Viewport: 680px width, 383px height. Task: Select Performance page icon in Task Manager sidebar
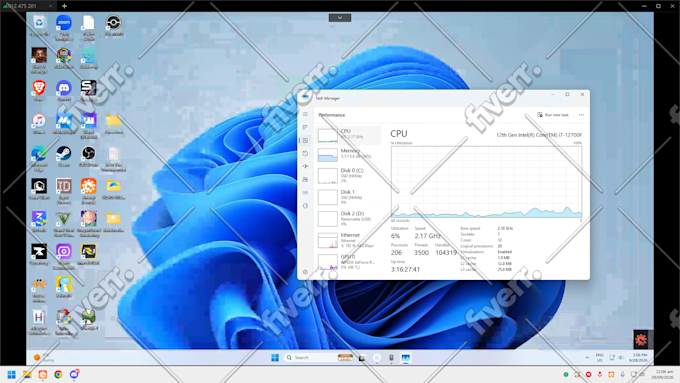pos(305,141)
